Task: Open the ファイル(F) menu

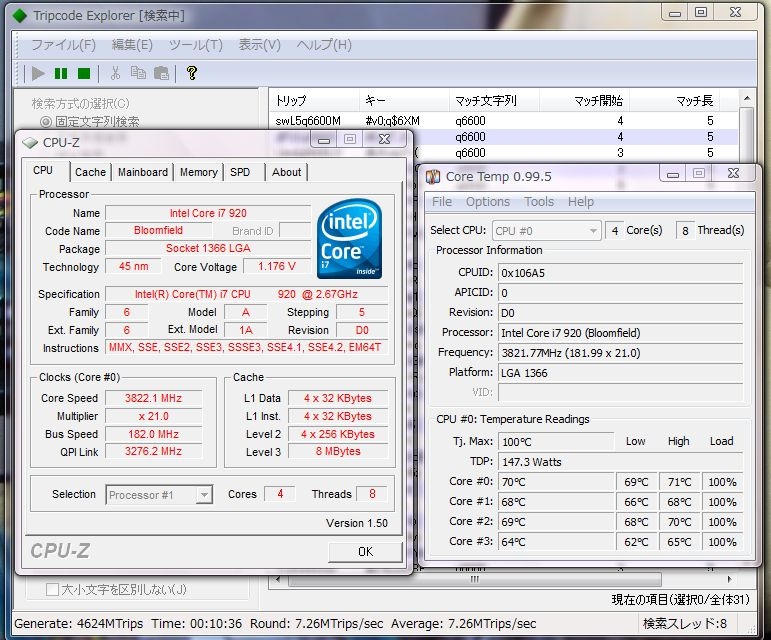Action: coord(63,45)
